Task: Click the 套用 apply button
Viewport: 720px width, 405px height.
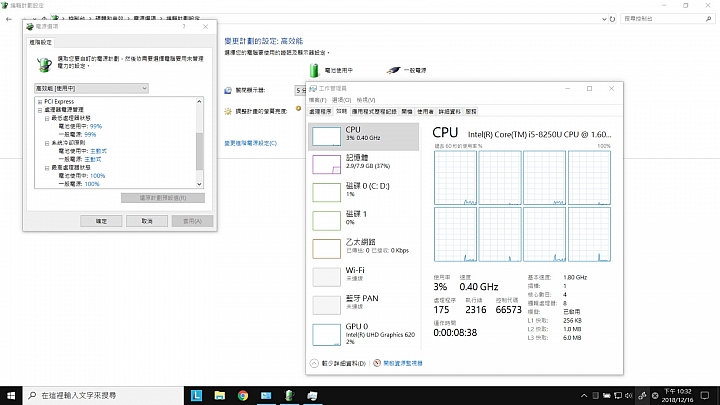Action: pyautogui.click(x=192, y=221)
